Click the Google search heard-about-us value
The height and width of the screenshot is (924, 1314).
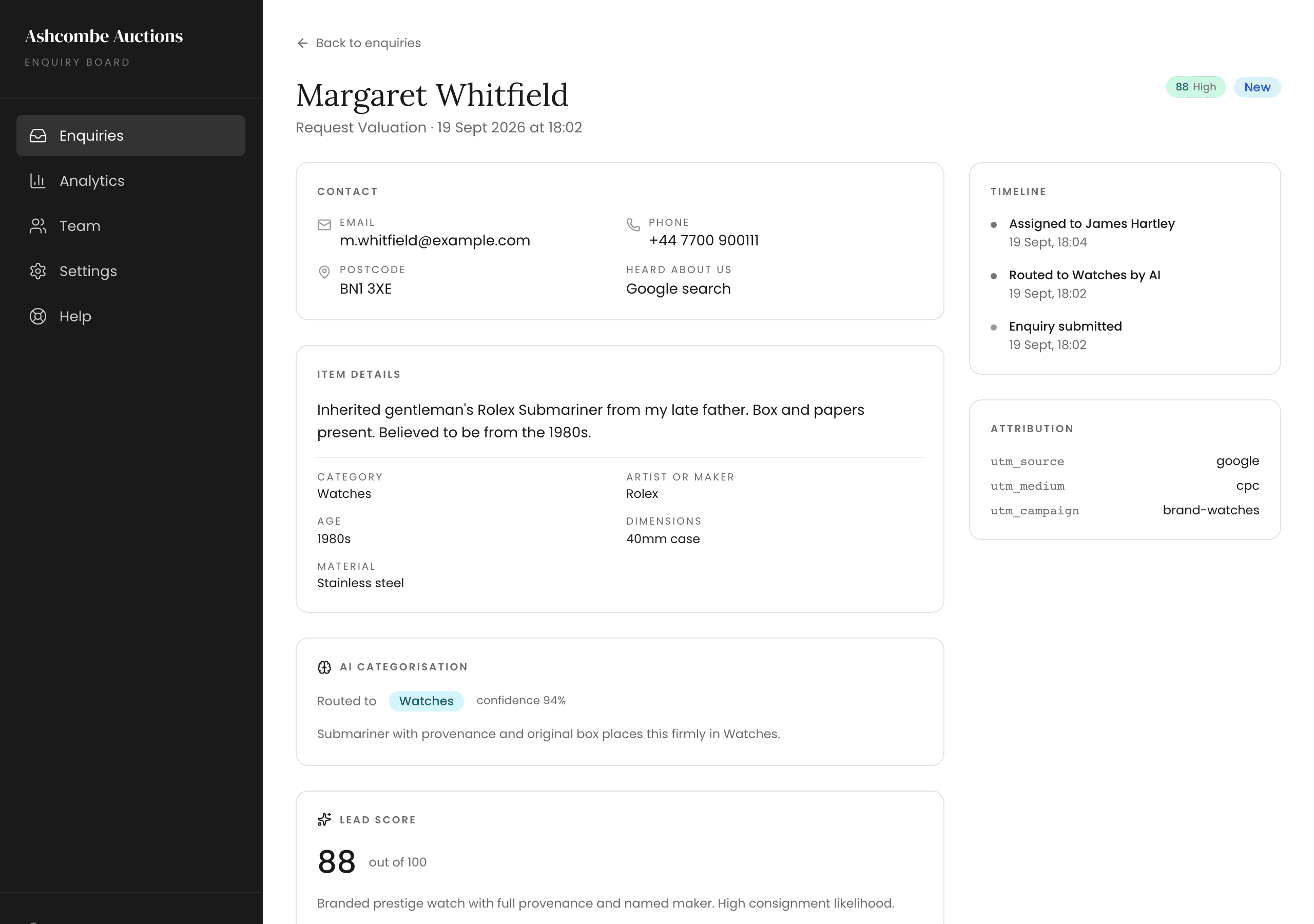pos(678,288)
